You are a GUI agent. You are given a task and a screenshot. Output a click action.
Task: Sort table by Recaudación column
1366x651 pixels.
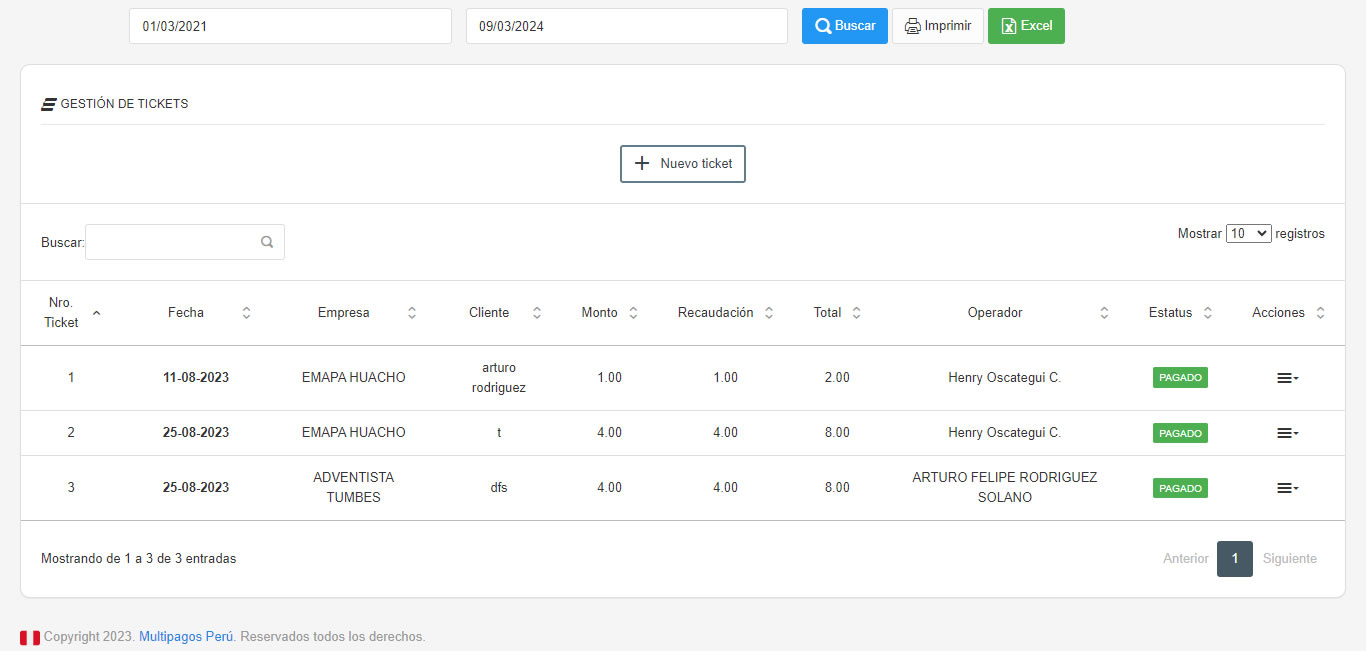tap(769, 313)
